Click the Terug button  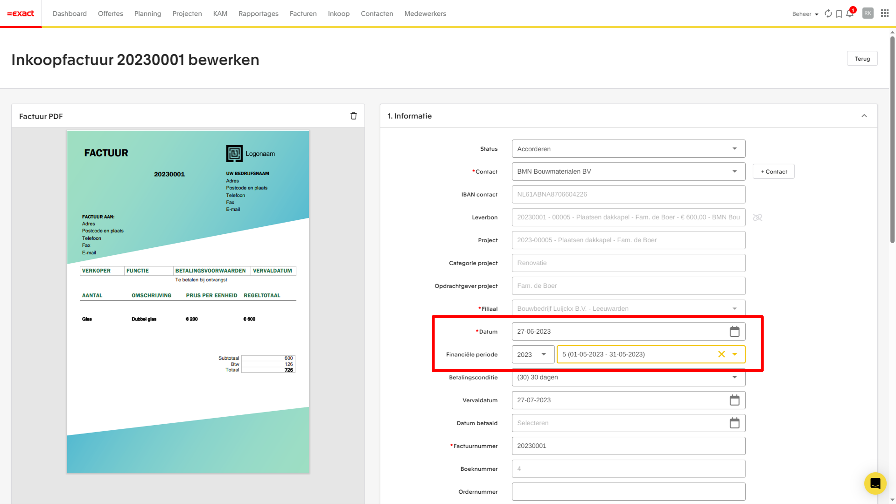862,59
